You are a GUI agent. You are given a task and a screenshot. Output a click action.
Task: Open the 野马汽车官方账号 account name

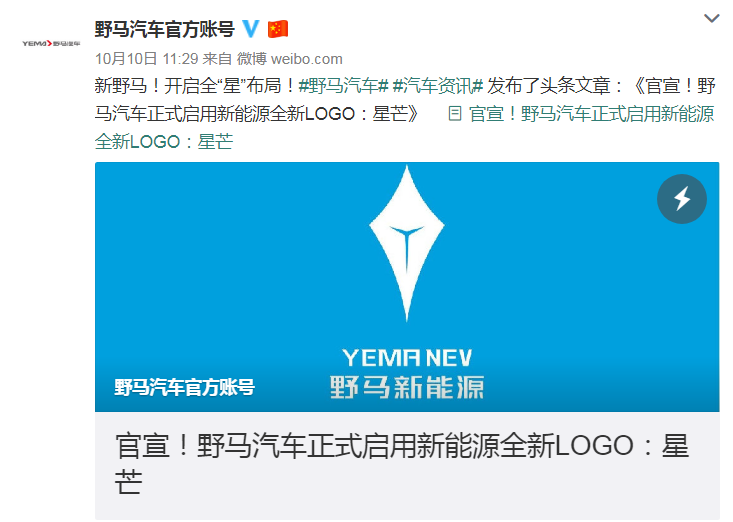tap(165, 29)
